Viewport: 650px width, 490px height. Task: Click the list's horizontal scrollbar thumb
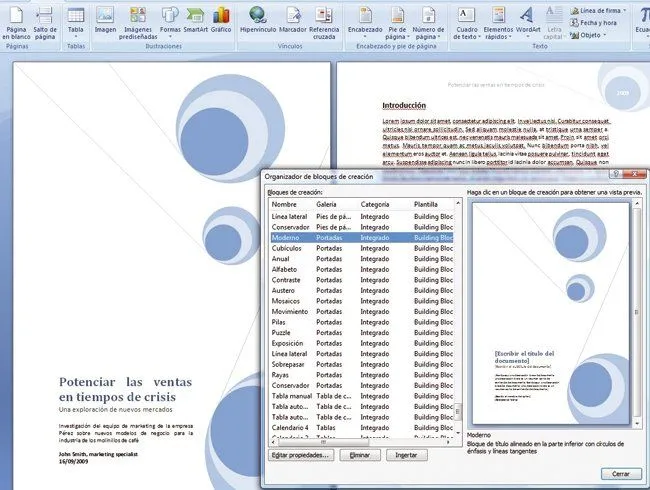[x=323, y=442]
